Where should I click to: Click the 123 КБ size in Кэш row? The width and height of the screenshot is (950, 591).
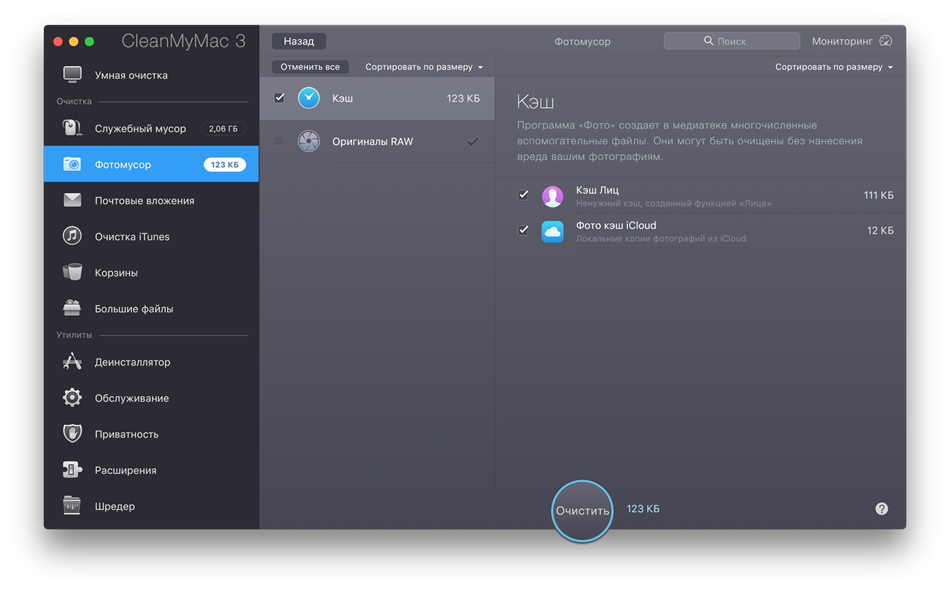click(x=463, y=98)
